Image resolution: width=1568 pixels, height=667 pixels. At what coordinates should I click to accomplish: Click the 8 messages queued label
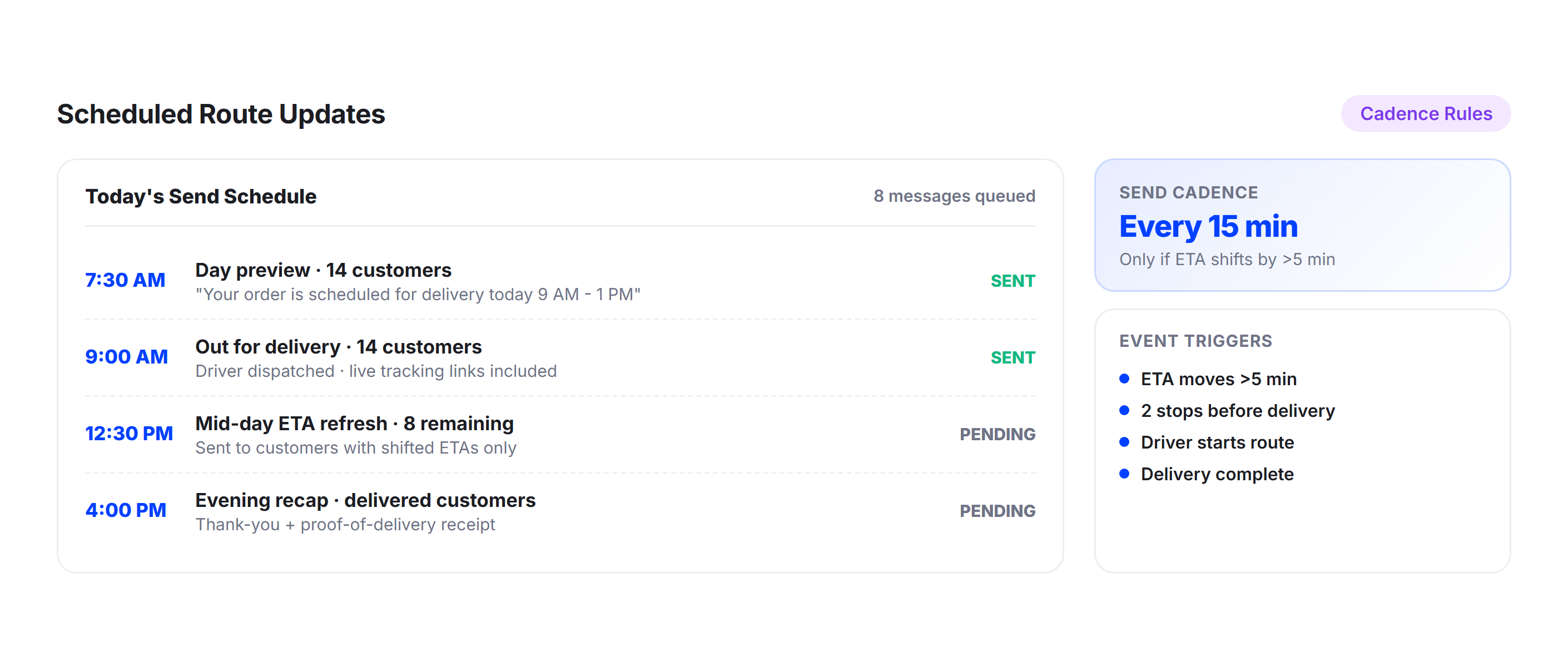click(954, 196)
